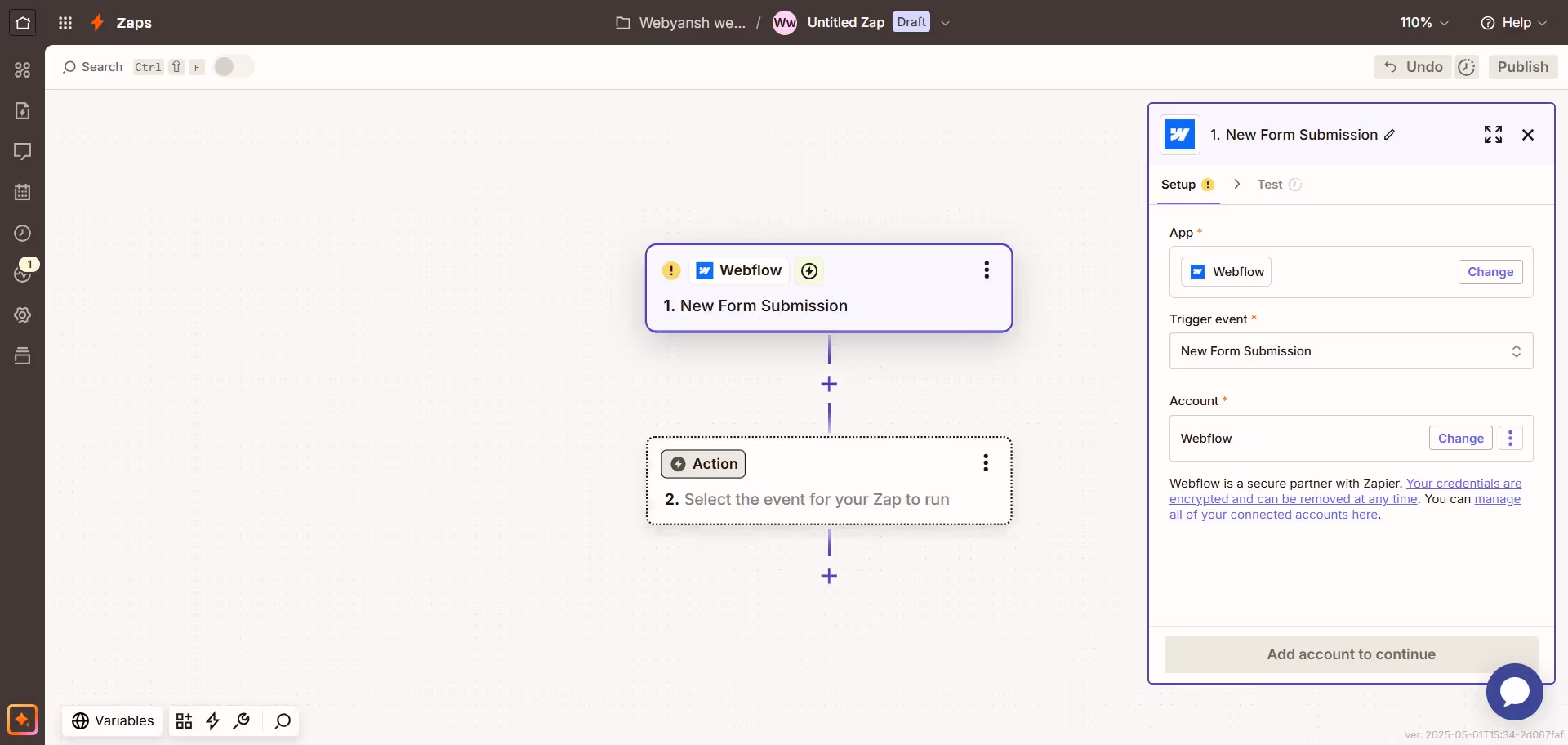The height and width of the screenshot is (745, 1568).
Task: Click the version history clock next to Undo
Action: tap(1468, 67)
